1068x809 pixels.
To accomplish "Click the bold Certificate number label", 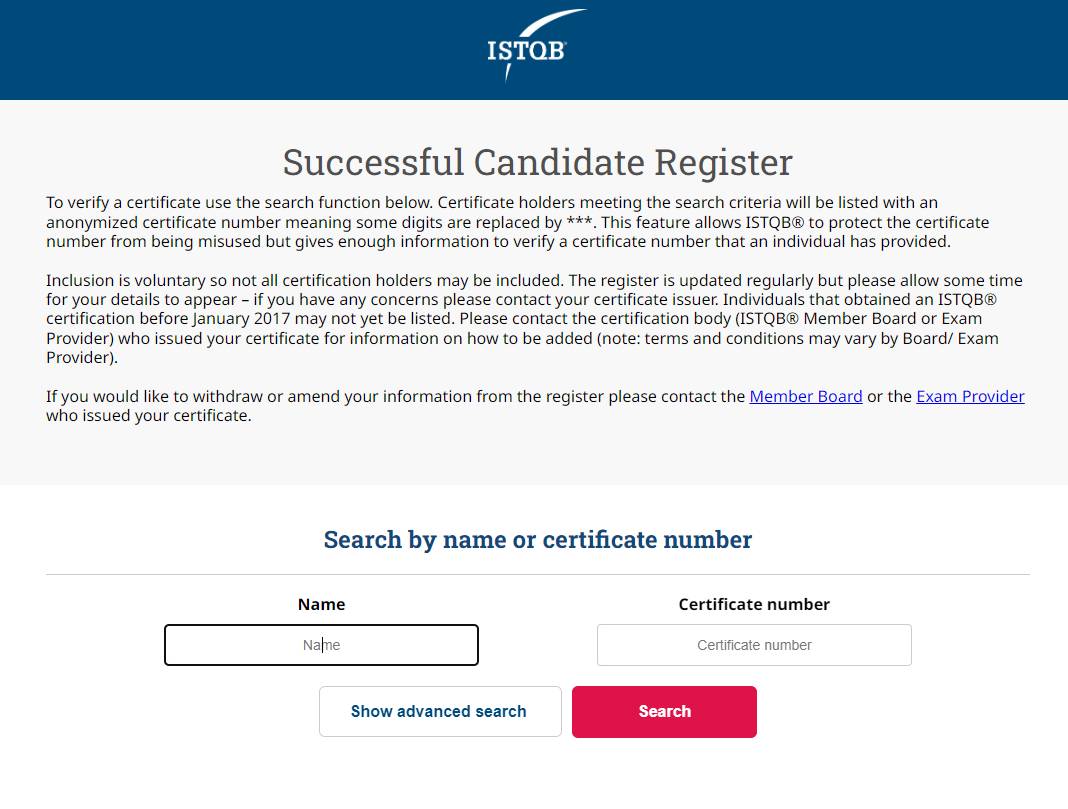I will 754,604.
